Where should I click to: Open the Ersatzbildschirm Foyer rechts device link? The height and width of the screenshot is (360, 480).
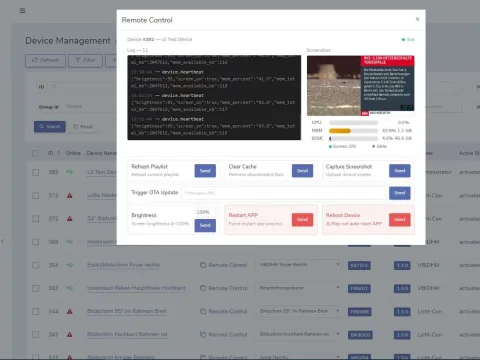tap(123, 265)
